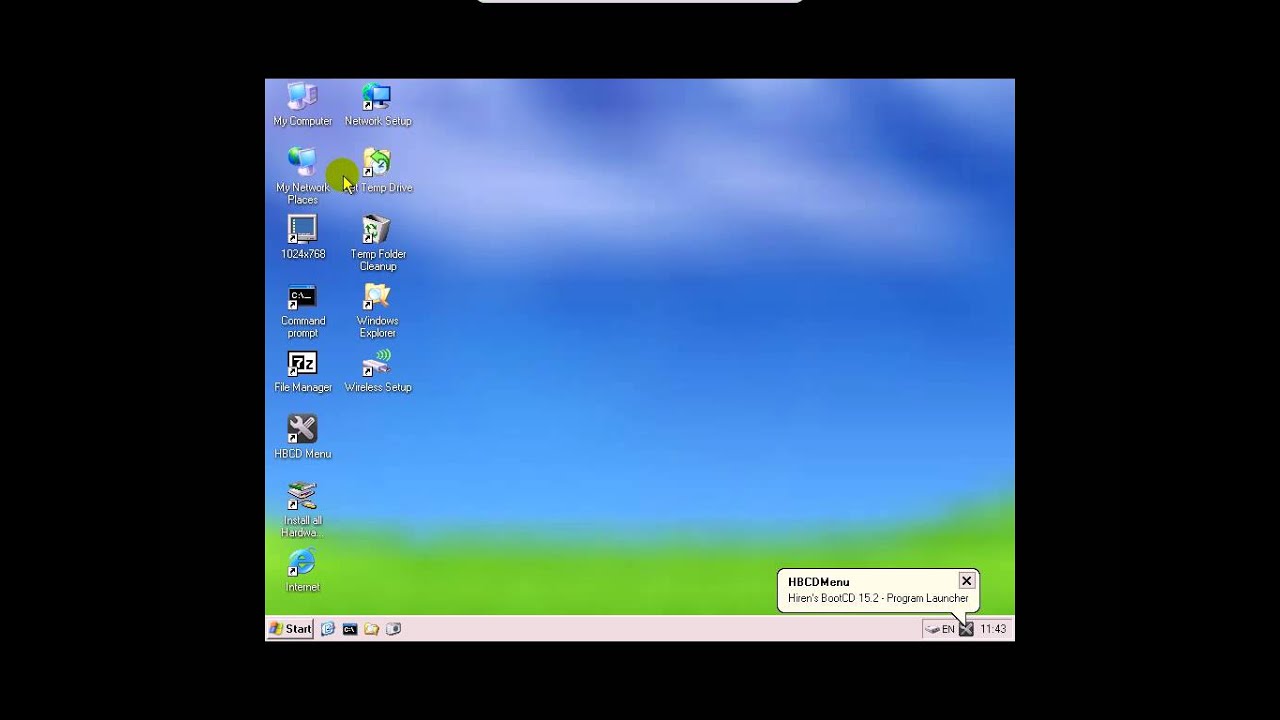
Task: Open the My Computer desktop icon
Action: 302,106
